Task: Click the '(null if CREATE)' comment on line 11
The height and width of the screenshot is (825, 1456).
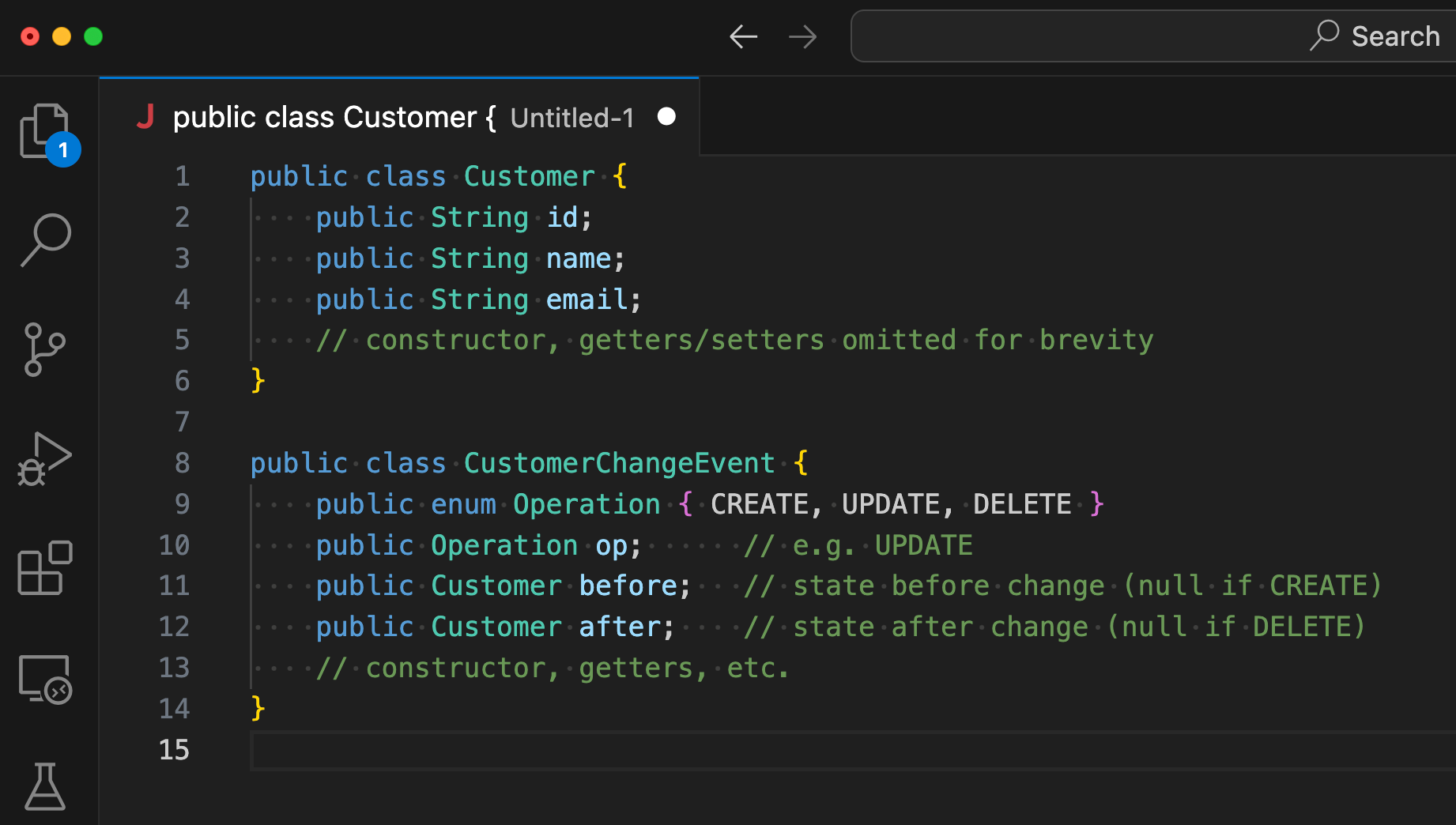Action: pos(1252,586)
